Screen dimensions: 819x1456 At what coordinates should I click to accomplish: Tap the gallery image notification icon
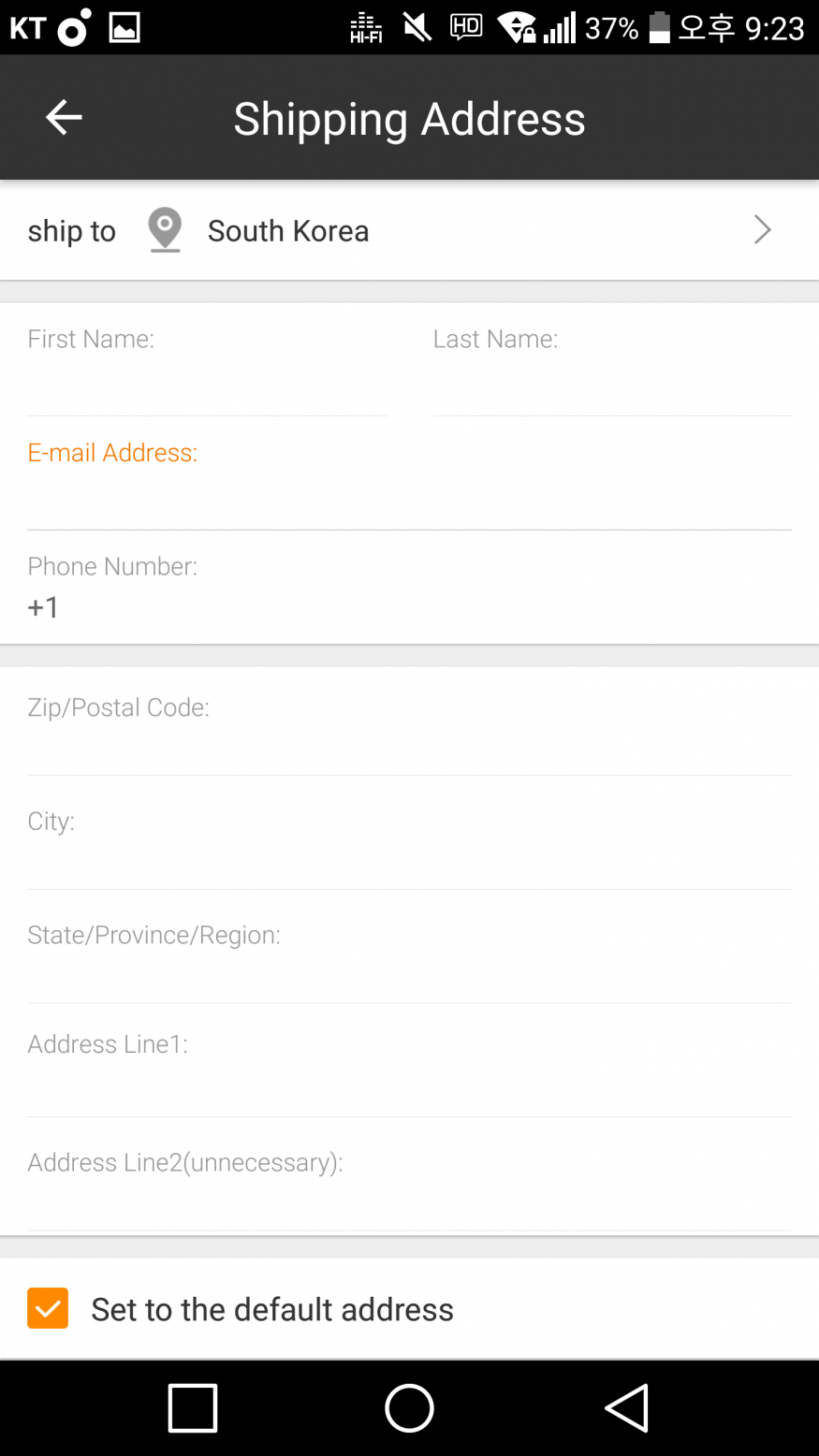pyautogui.click(x=124, y=28)
